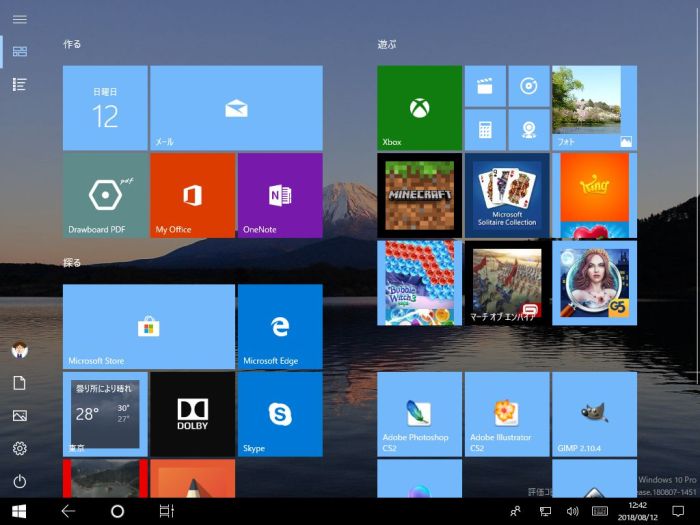Screen dimensions: 700x525
Task: Open the Power options menu
Action: pyautogui.click(x=19, y=481)
